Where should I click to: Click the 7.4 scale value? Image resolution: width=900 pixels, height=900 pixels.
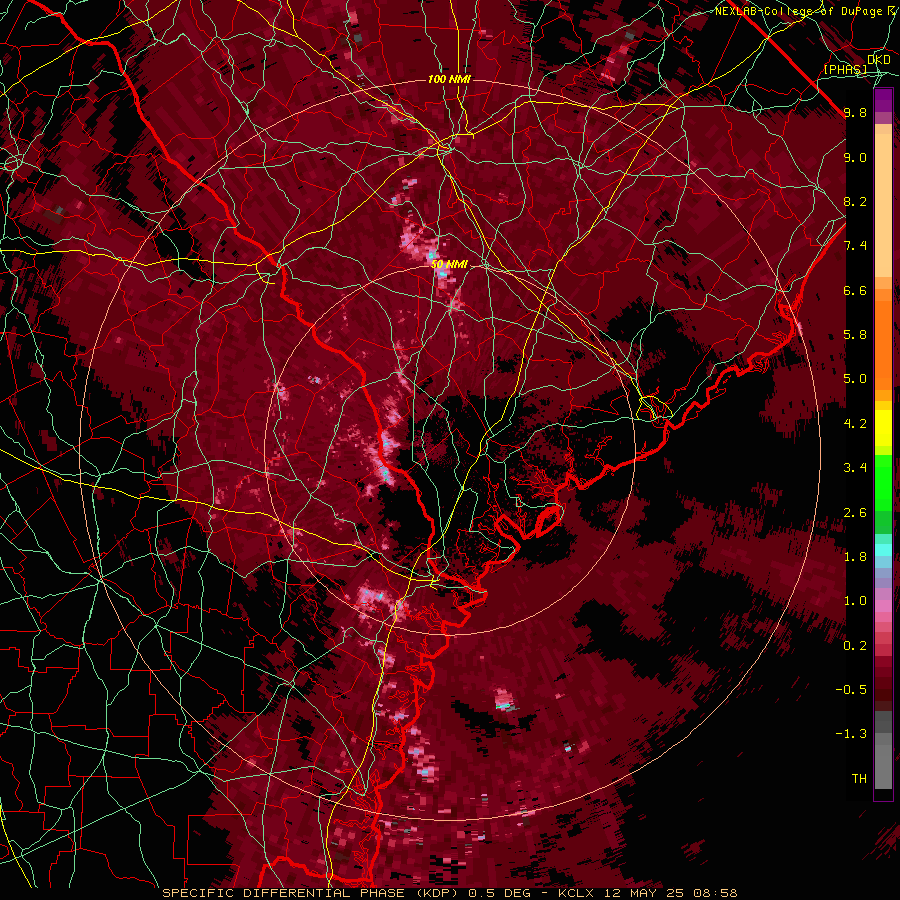[x=855, y=246]
